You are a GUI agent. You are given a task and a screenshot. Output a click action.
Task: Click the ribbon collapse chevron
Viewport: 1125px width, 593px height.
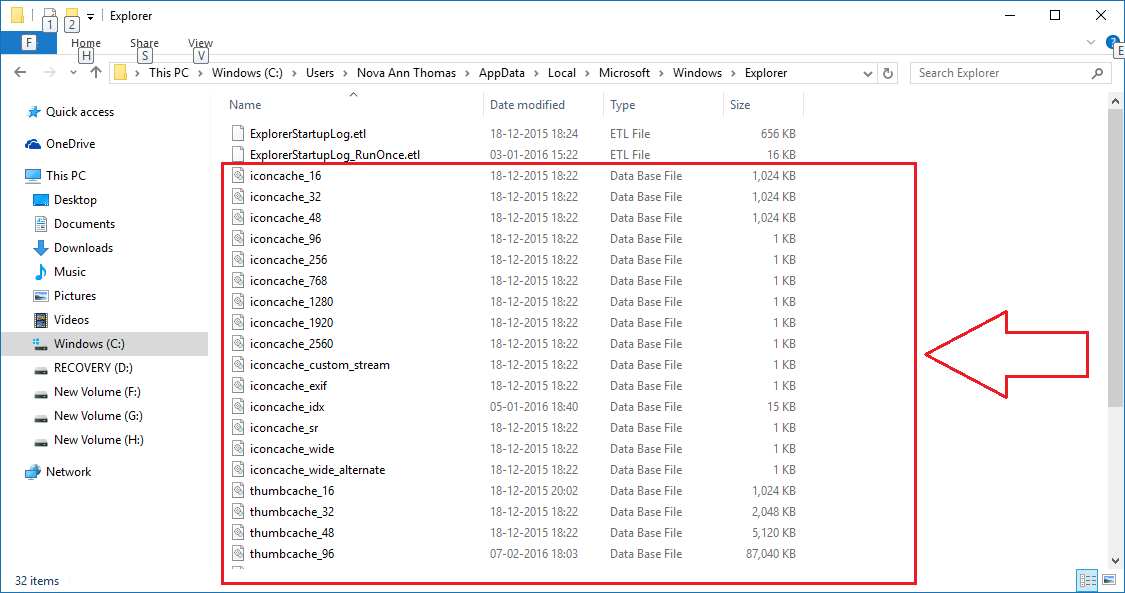click(x=1092, y=42)
